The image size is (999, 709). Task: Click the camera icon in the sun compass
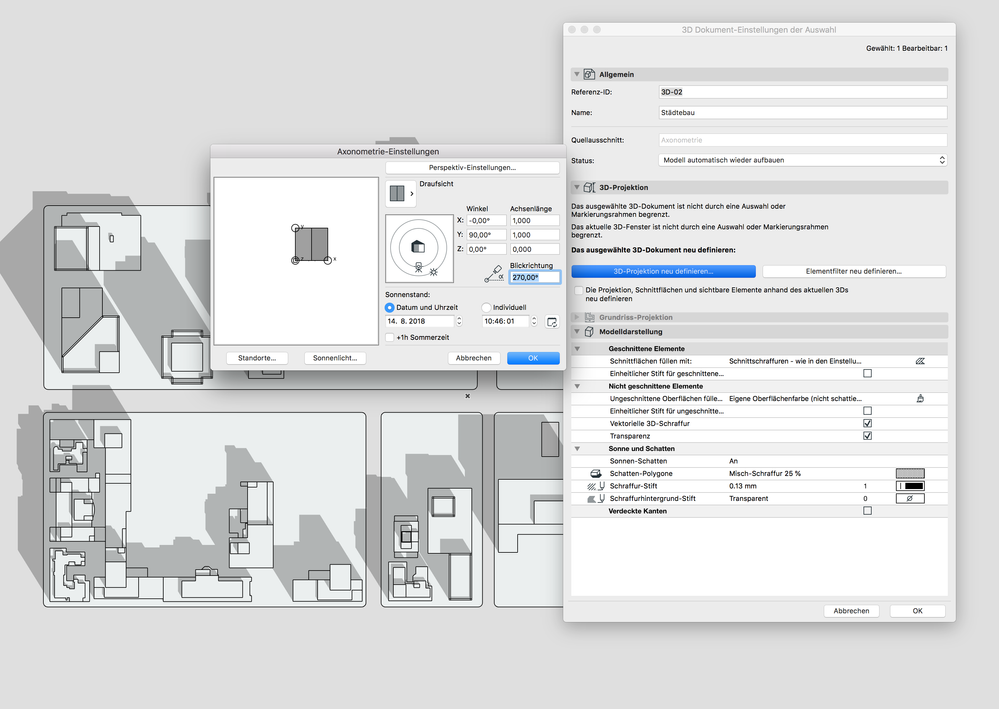[x=418, y=266]
